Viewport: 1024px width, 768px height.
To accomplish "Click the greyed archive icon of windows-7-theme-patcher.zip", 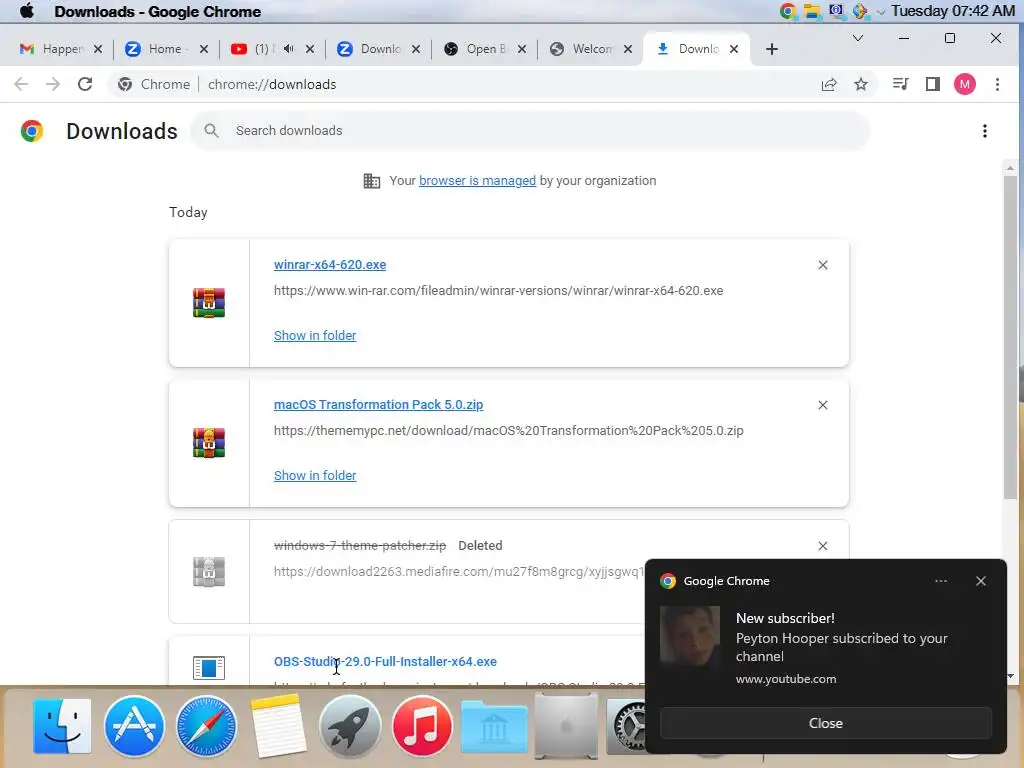I will point(209,572).
